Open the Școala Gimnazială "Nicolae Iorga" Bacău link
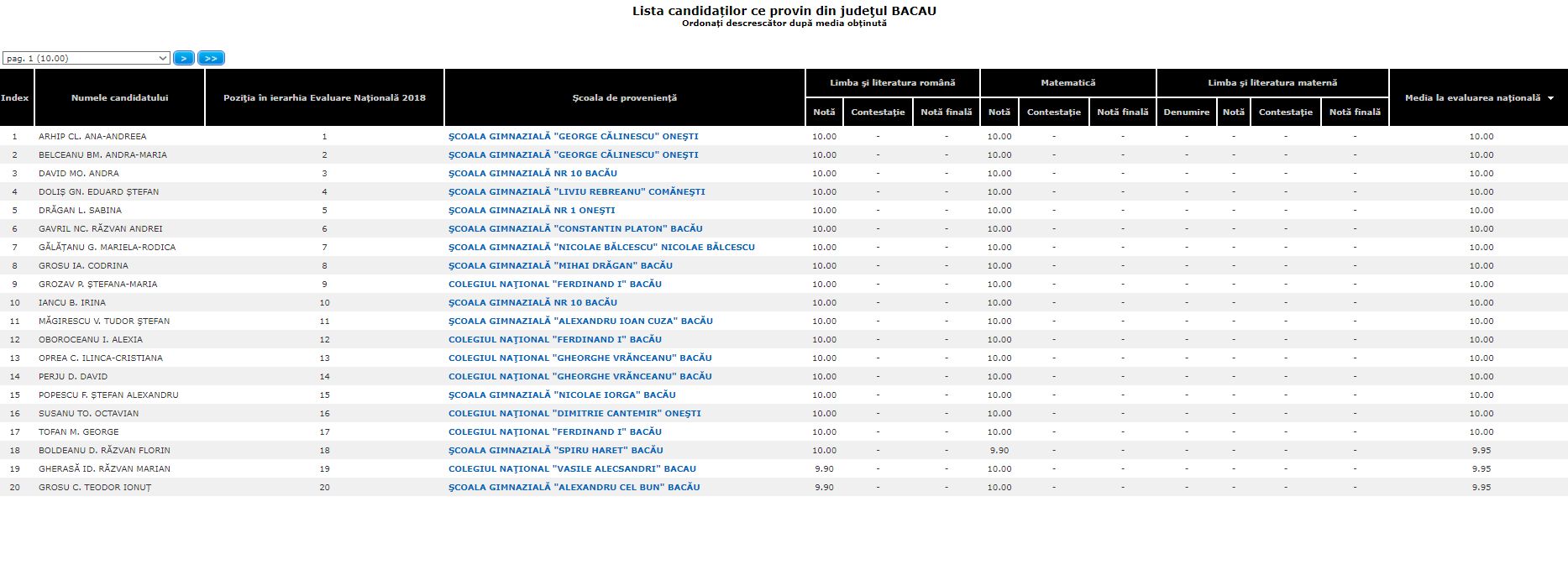The height and width of the screenshot is (575, 1568). point(562,395)
